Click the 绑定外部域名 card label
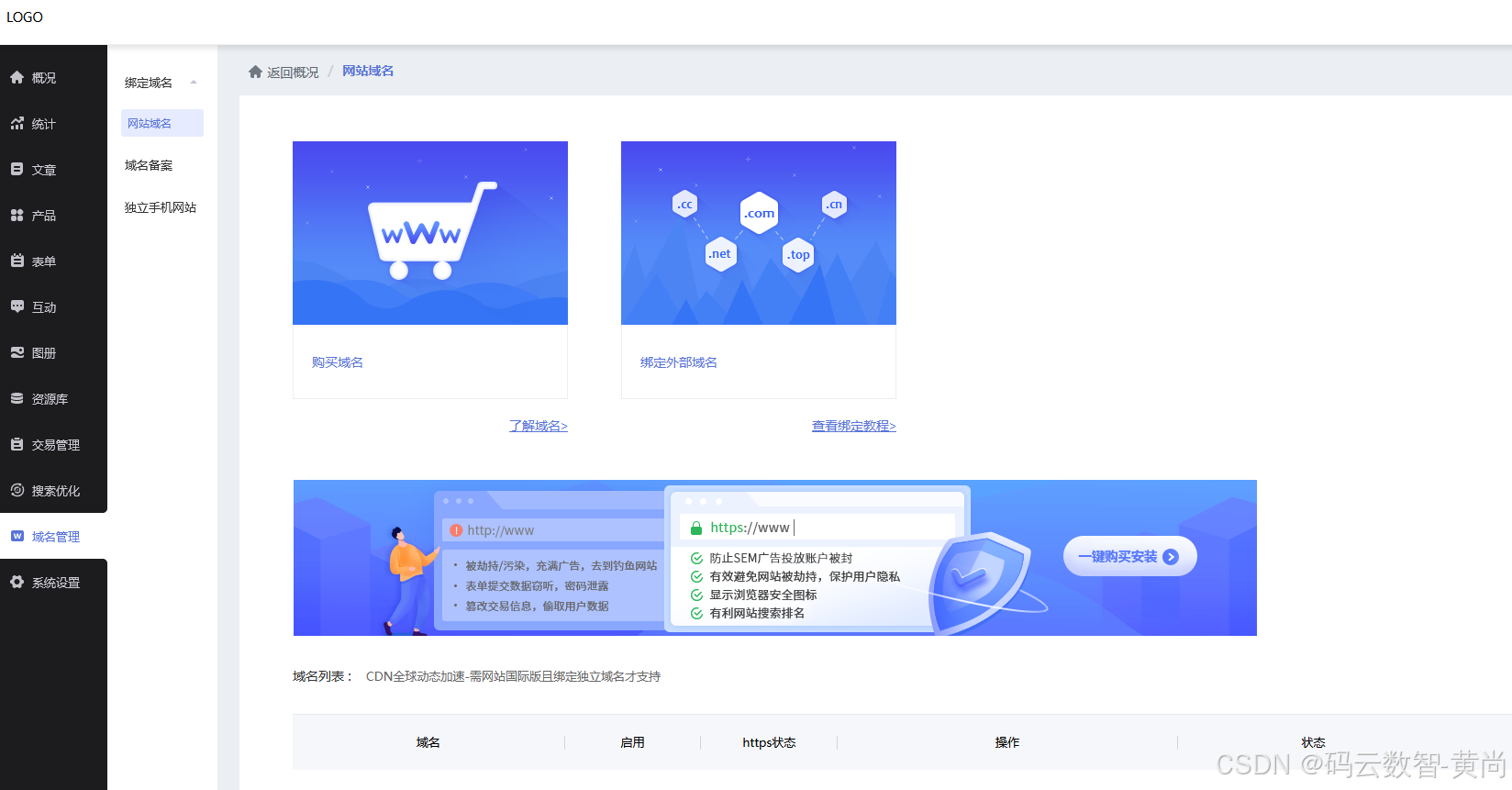This screenshot has width=1512, height=790. [x=679, y=362]
